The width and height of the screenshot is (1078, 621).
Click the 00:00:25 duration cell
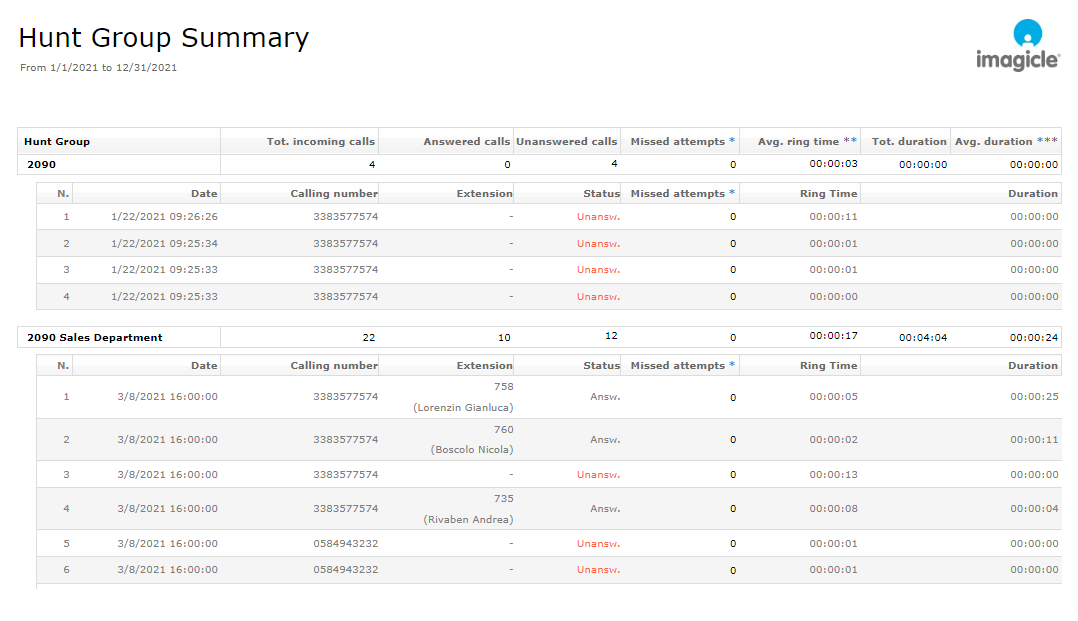(x=1033, y=397)
